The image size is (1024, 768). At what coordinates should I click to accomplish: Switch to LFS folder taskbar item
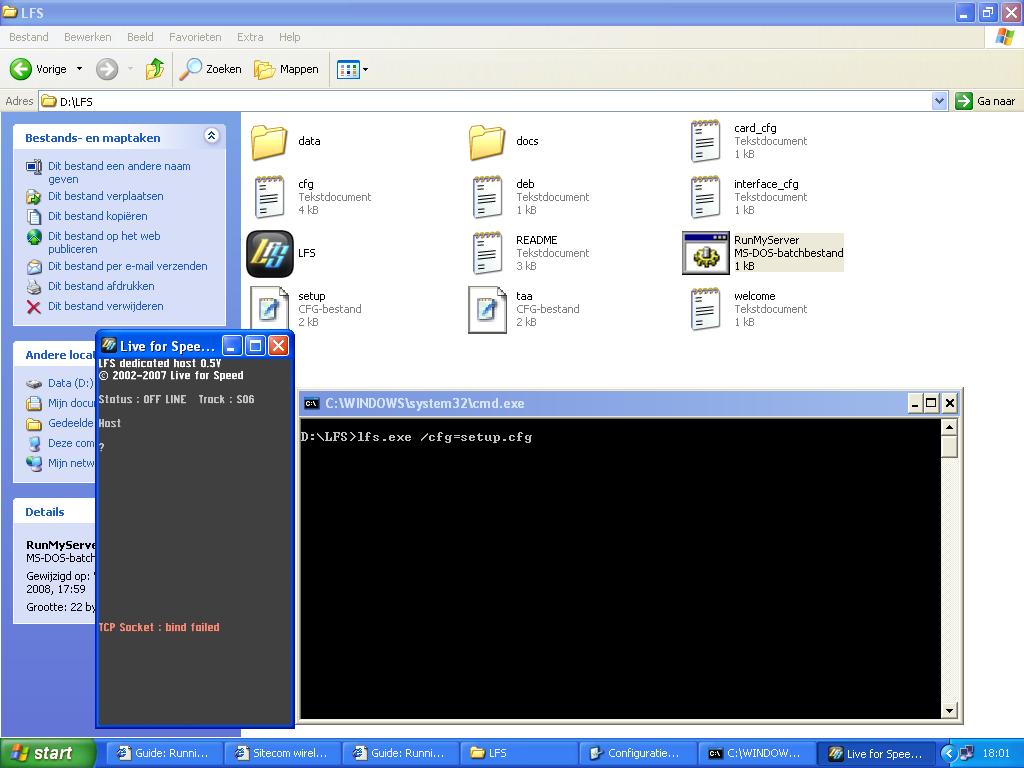tap(519, 753)
